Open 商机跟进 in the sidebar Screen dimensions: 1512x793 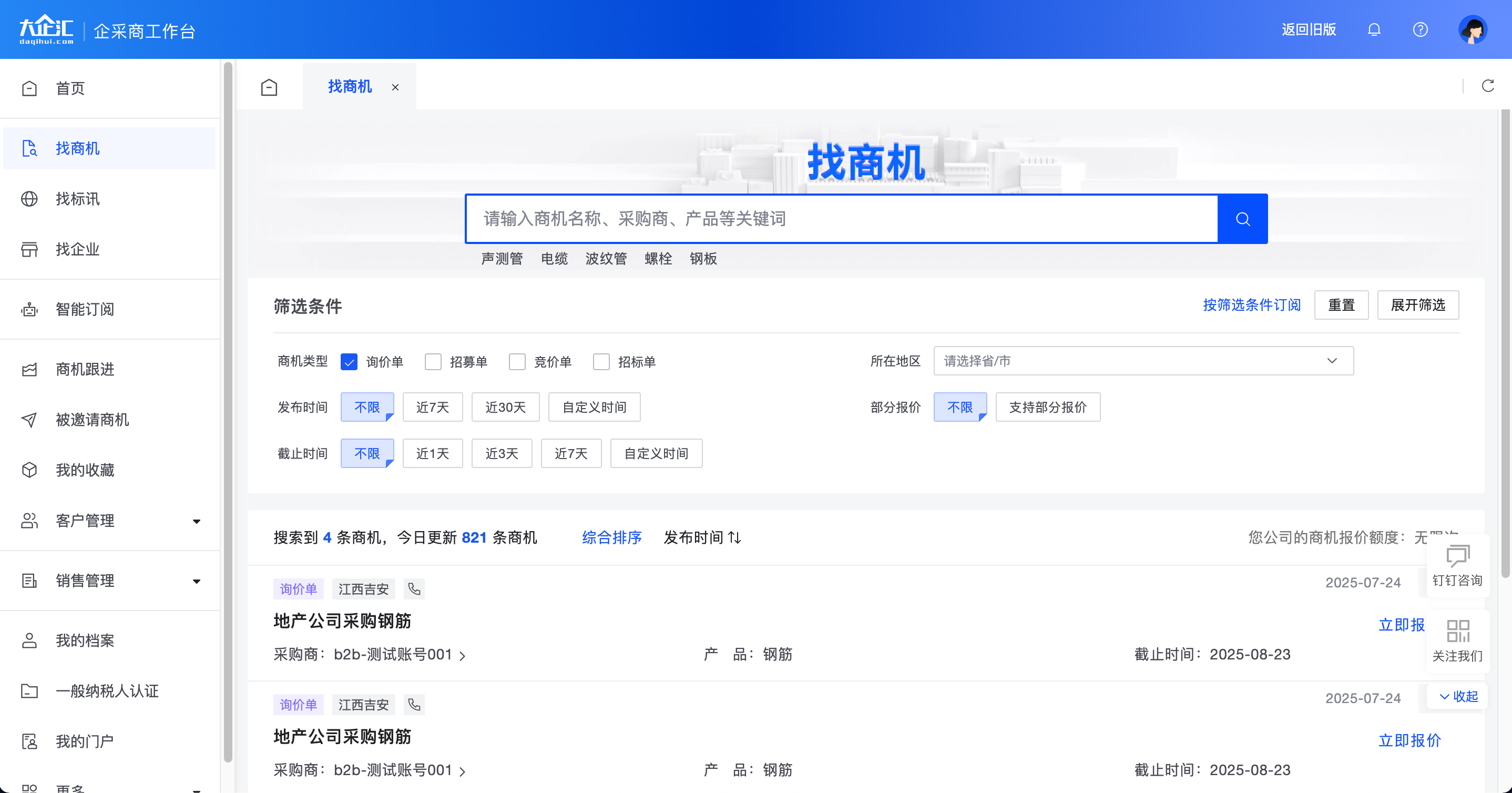tap(30, 369)
